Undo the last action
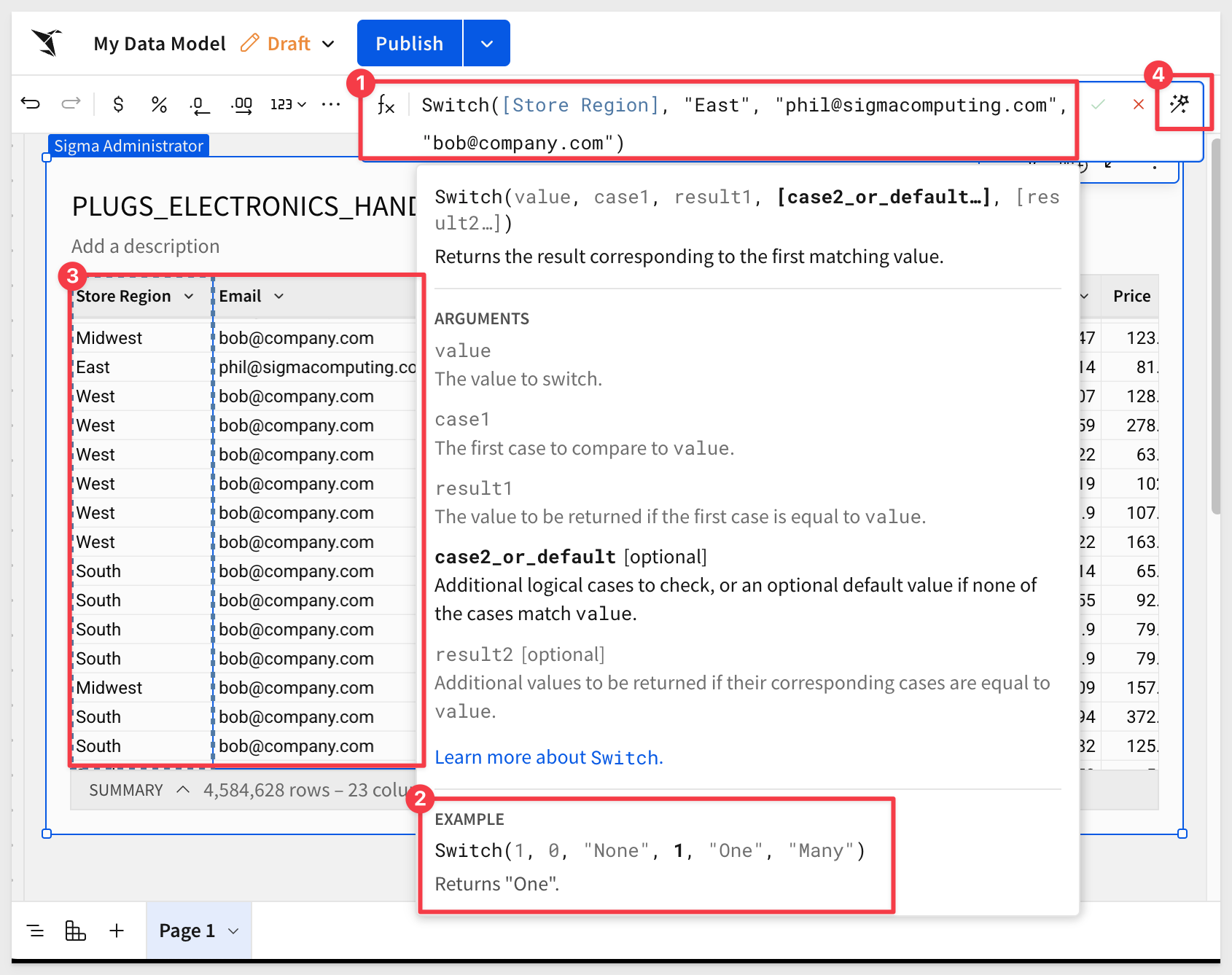Viewport: 1232px width, 975px height. (31, 103)
